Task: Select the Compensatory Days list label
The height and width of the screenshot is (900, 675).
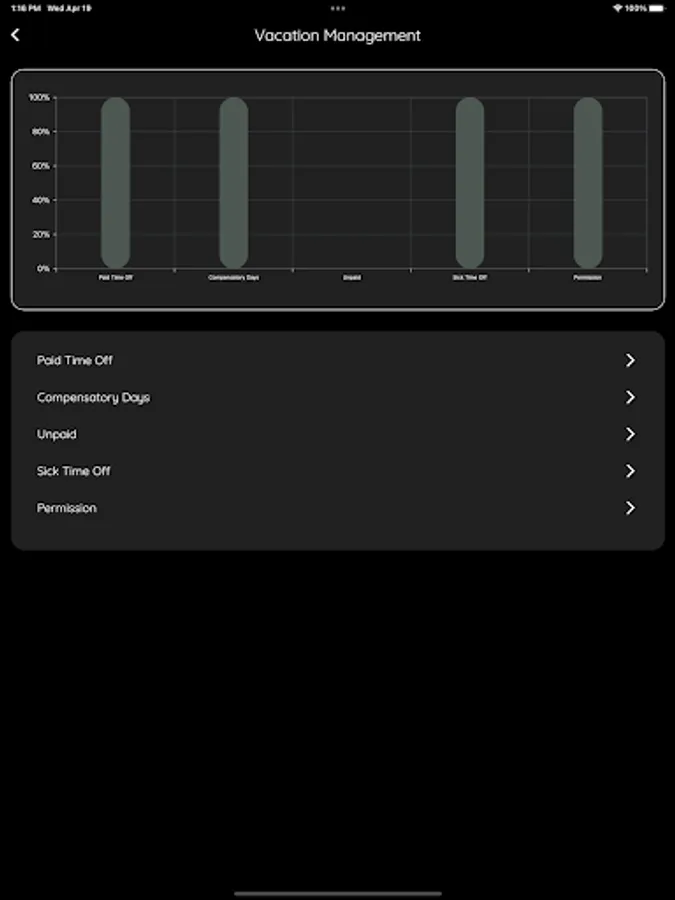Action: pos(93,397)
